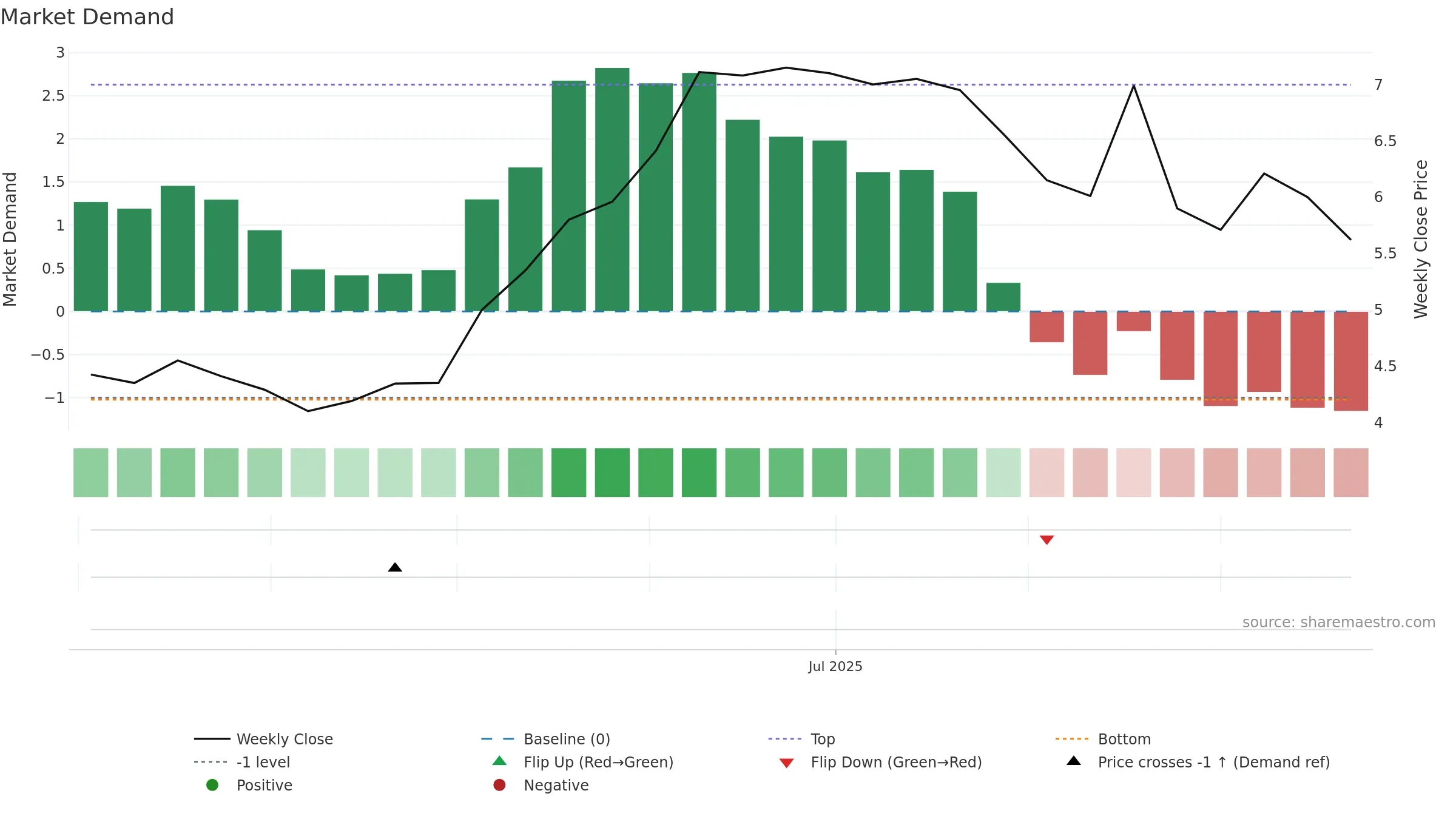This screenshot has height=819, width=1456.
Task: Toggle the Positive legend entry
Action: click(249, 785)
